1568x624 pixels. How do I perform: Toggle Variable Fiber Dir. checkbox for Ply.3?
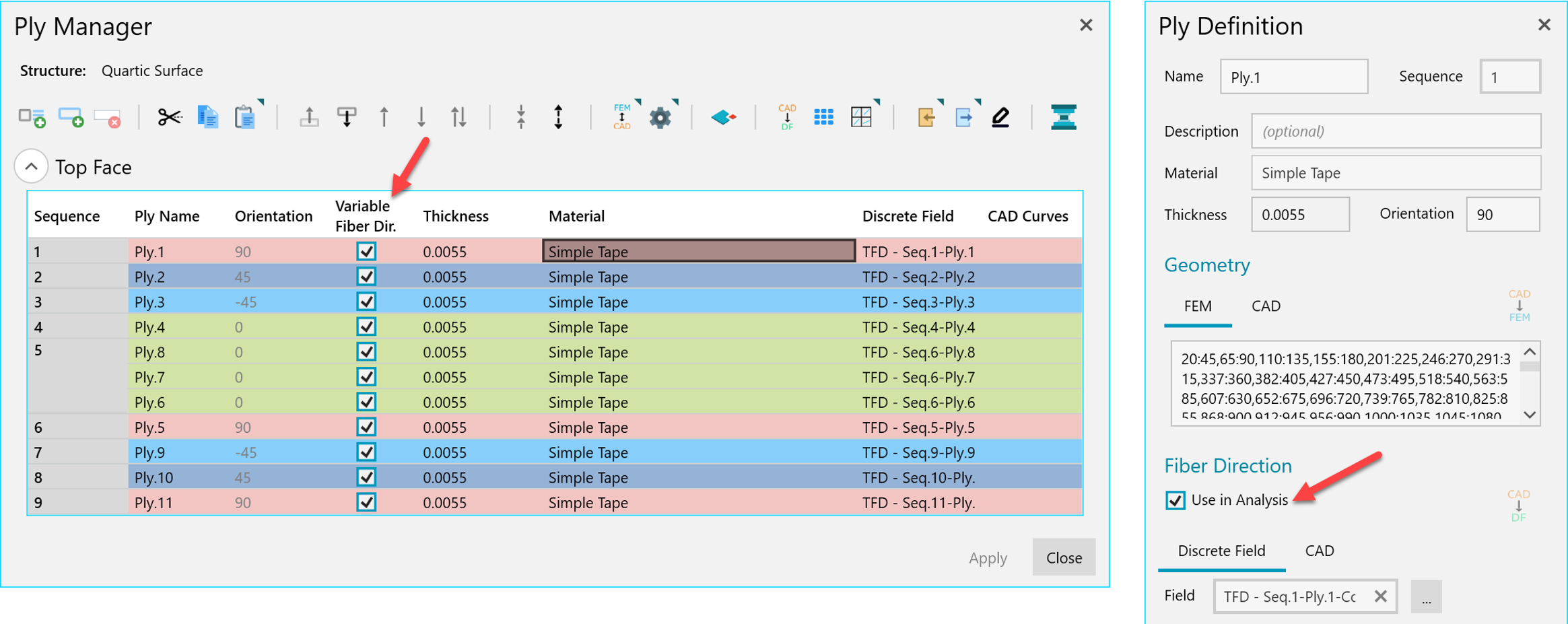click(x=366, y=301)
